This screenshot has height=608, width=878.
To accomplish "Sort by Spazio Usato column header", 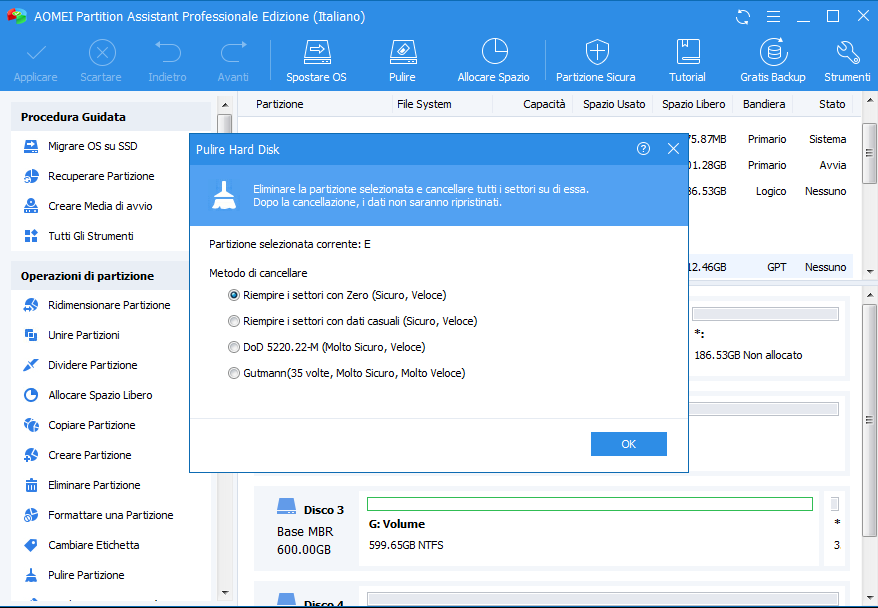I will (x=614, y=104).
